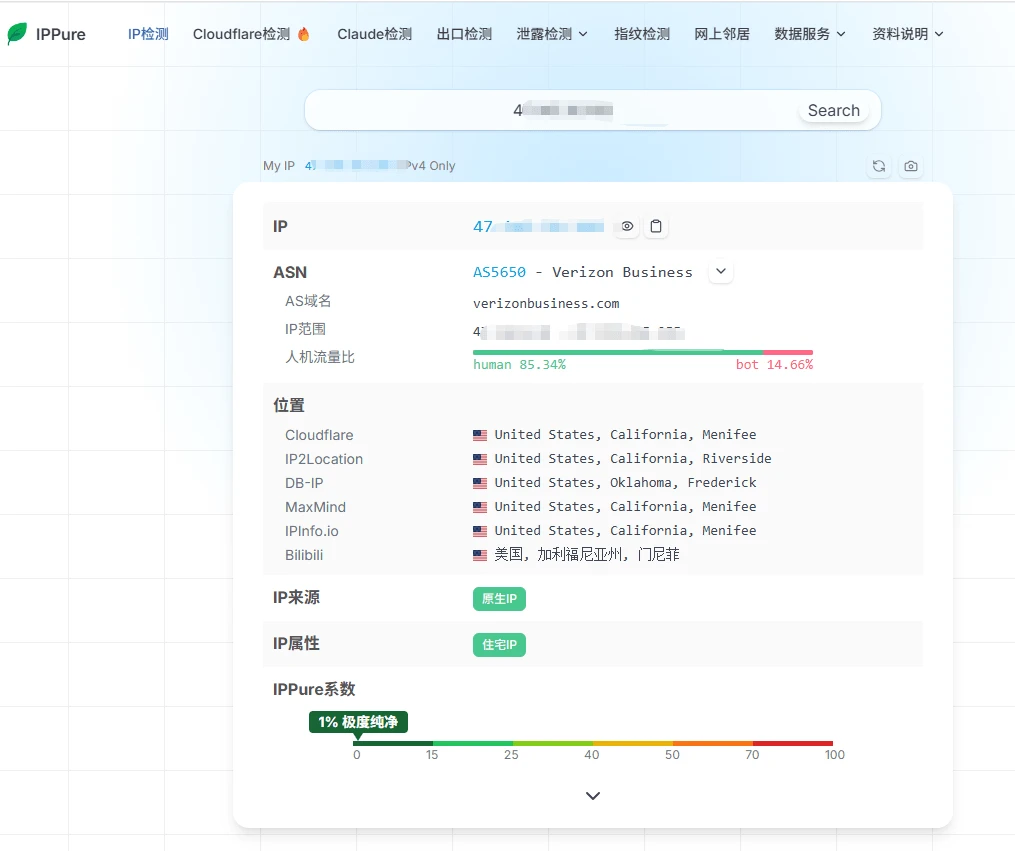Click the refresh icon beside My IP
The width and height of the screenshot is (1015, 851).
[878, 166]
